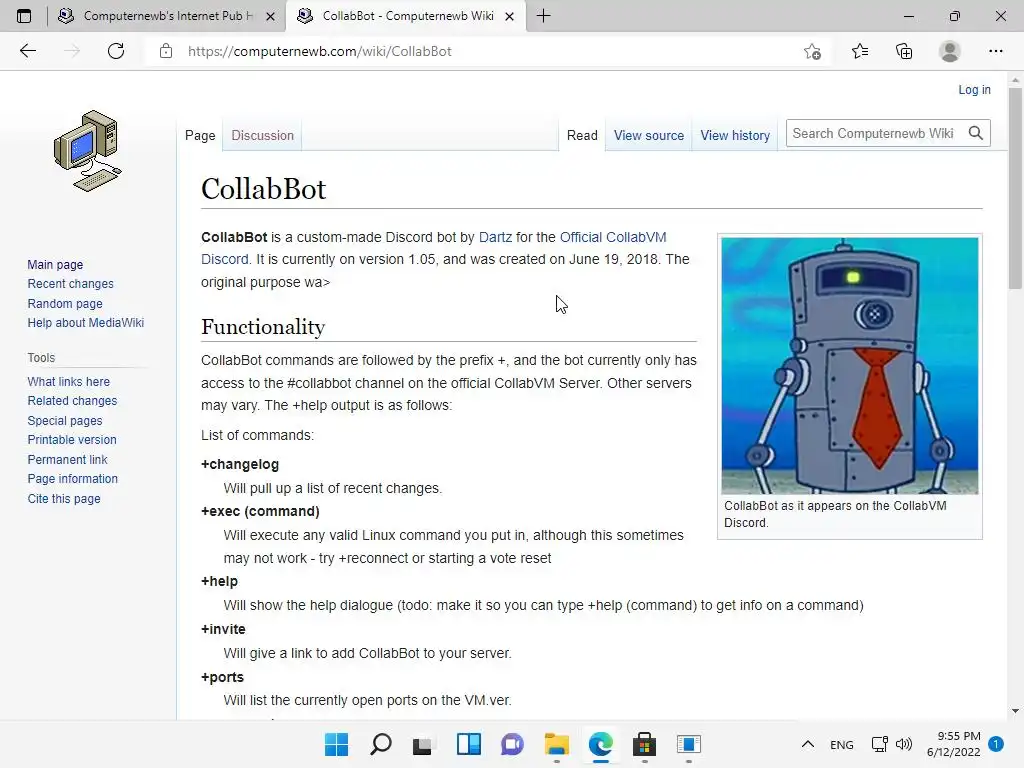The width and height of the screenshot is (1024, 768).
Task: Open Help about MediaWiki link
Action: (x=86, y=323)
